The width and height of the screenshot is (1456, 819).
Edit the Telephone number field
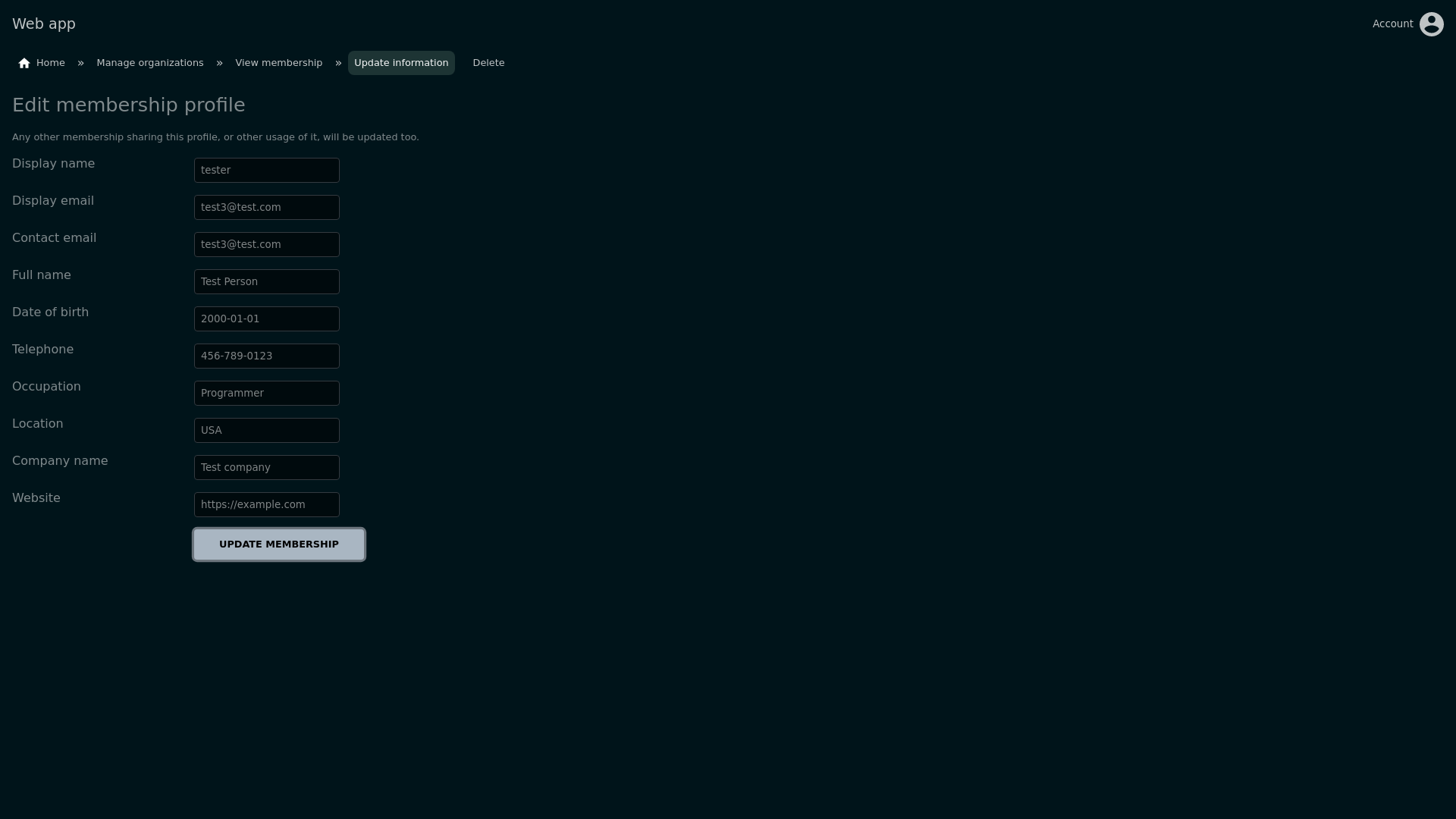pos(266,356)
